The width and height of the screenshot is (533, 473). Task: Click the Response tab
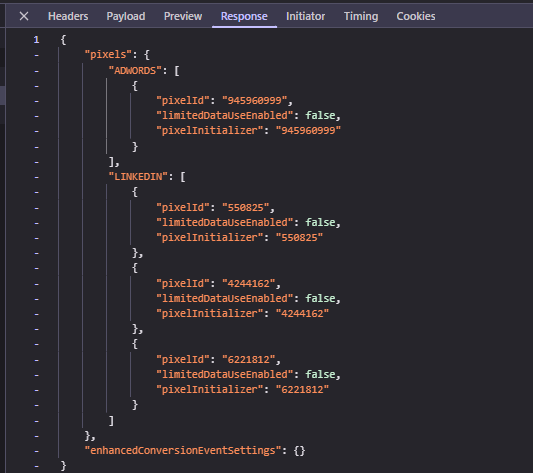(244, 16)
